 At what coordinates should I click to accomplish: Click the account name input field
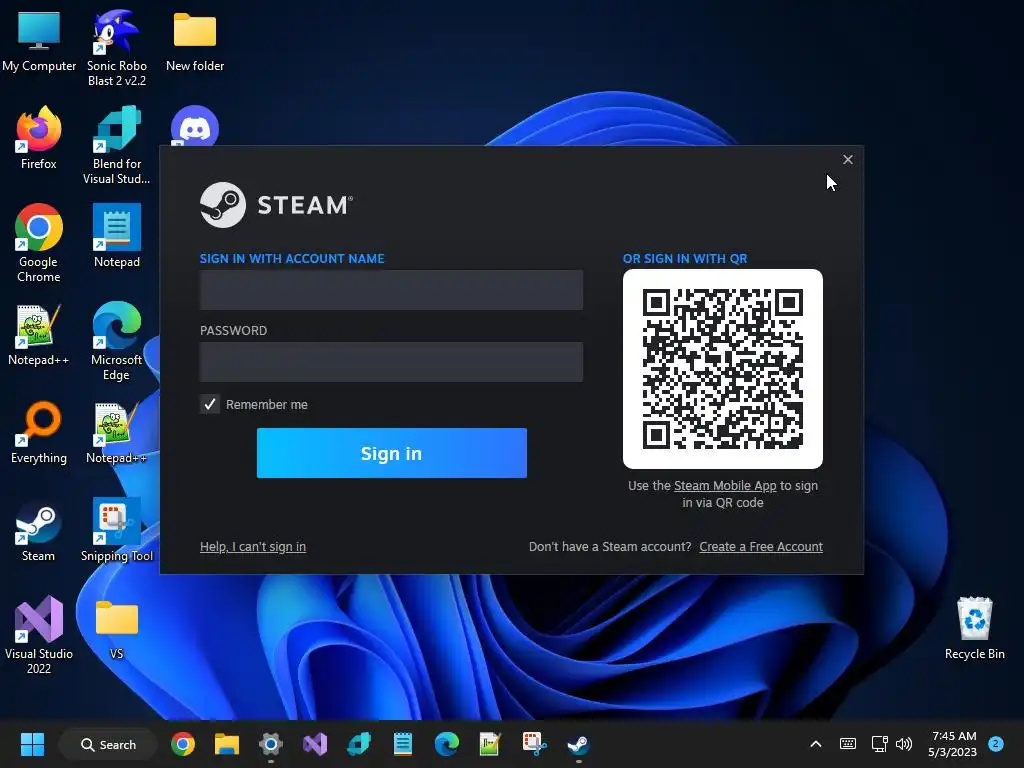[x=391, y=290]
